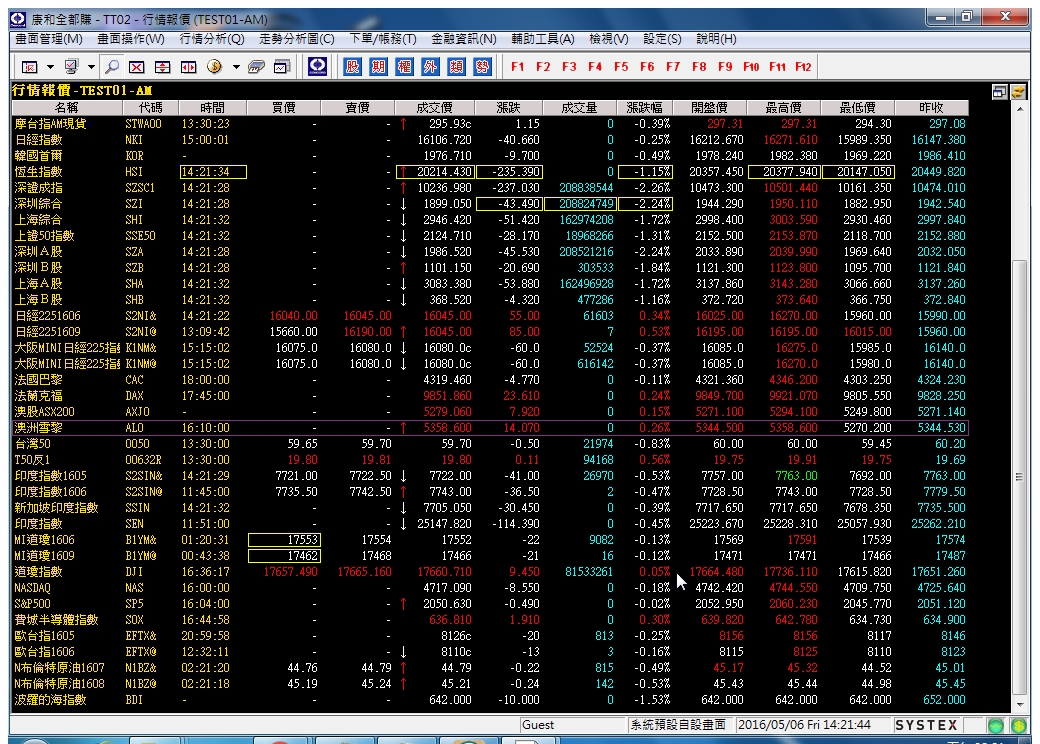Click the gold dollar coin icon
The image size is (1040, 744).
click(214, 67)
